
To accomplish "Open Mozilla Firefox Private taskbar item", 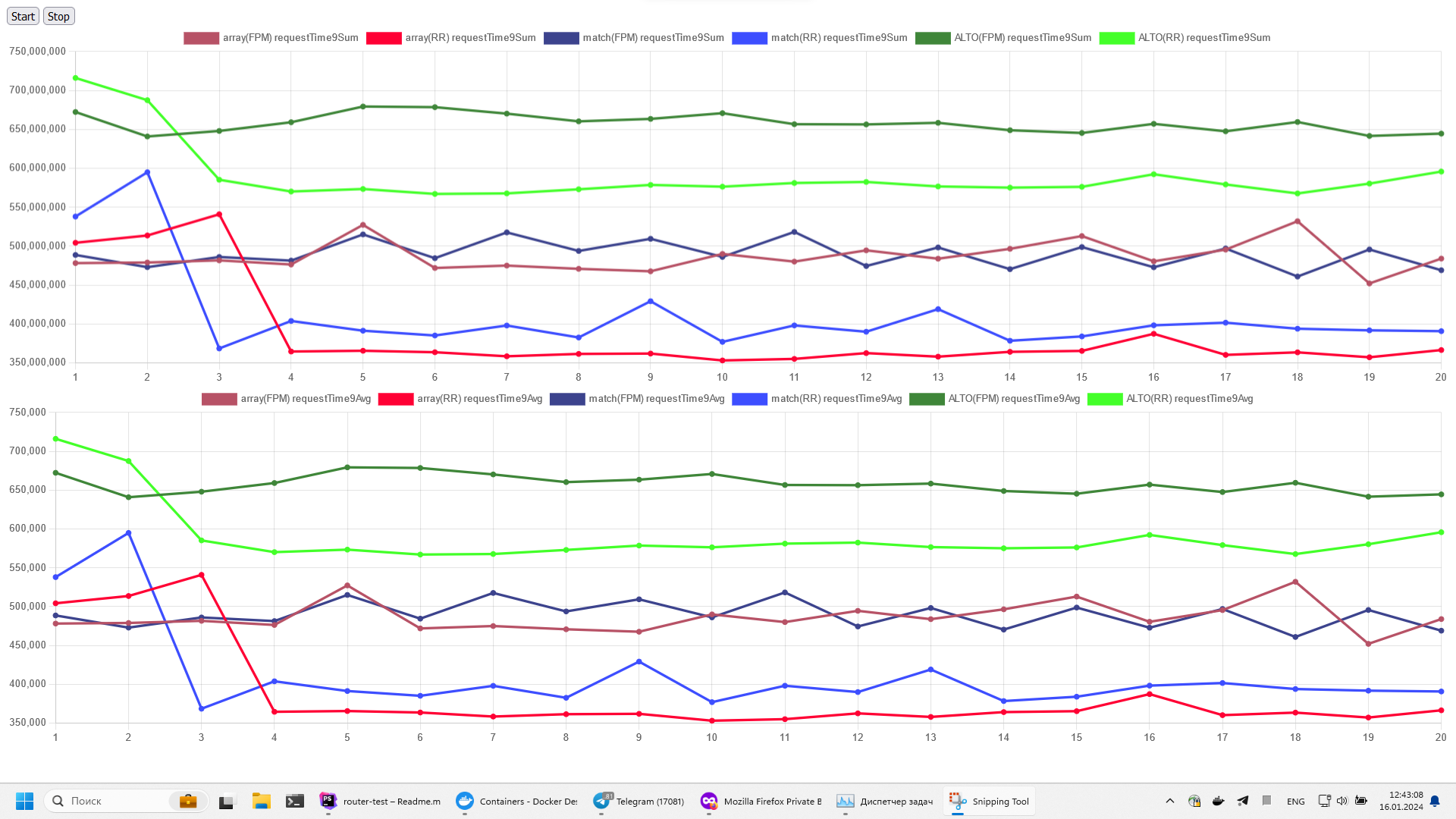I will point(761,801).
